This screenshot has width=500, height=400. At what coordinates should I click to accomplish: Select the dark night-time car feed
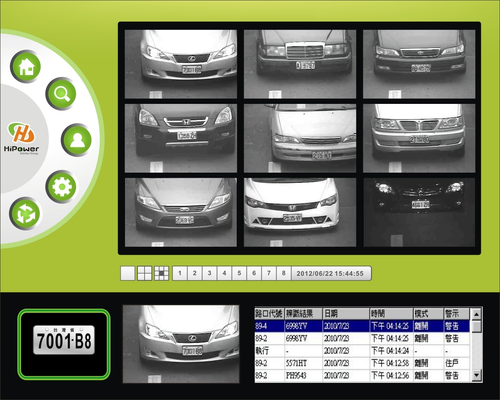419,212
